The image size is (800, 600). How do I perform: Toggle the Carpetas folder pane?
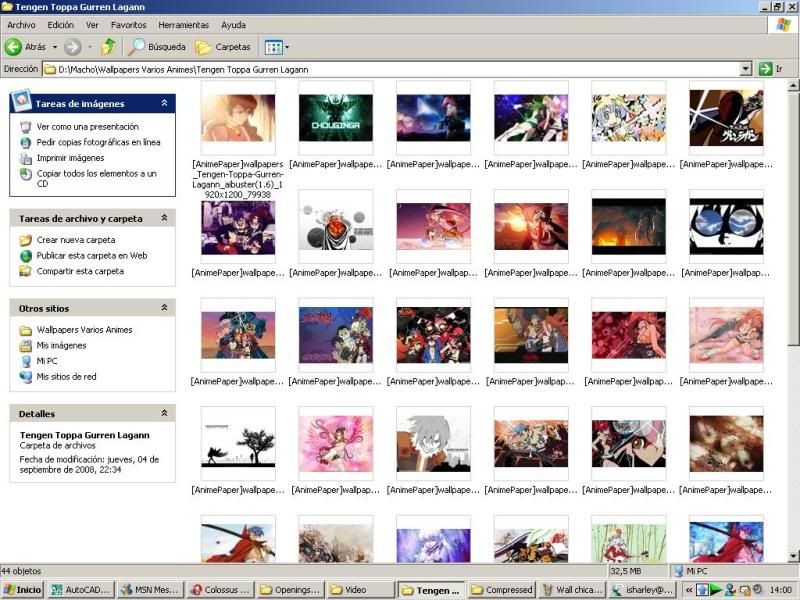click(223, 47)
